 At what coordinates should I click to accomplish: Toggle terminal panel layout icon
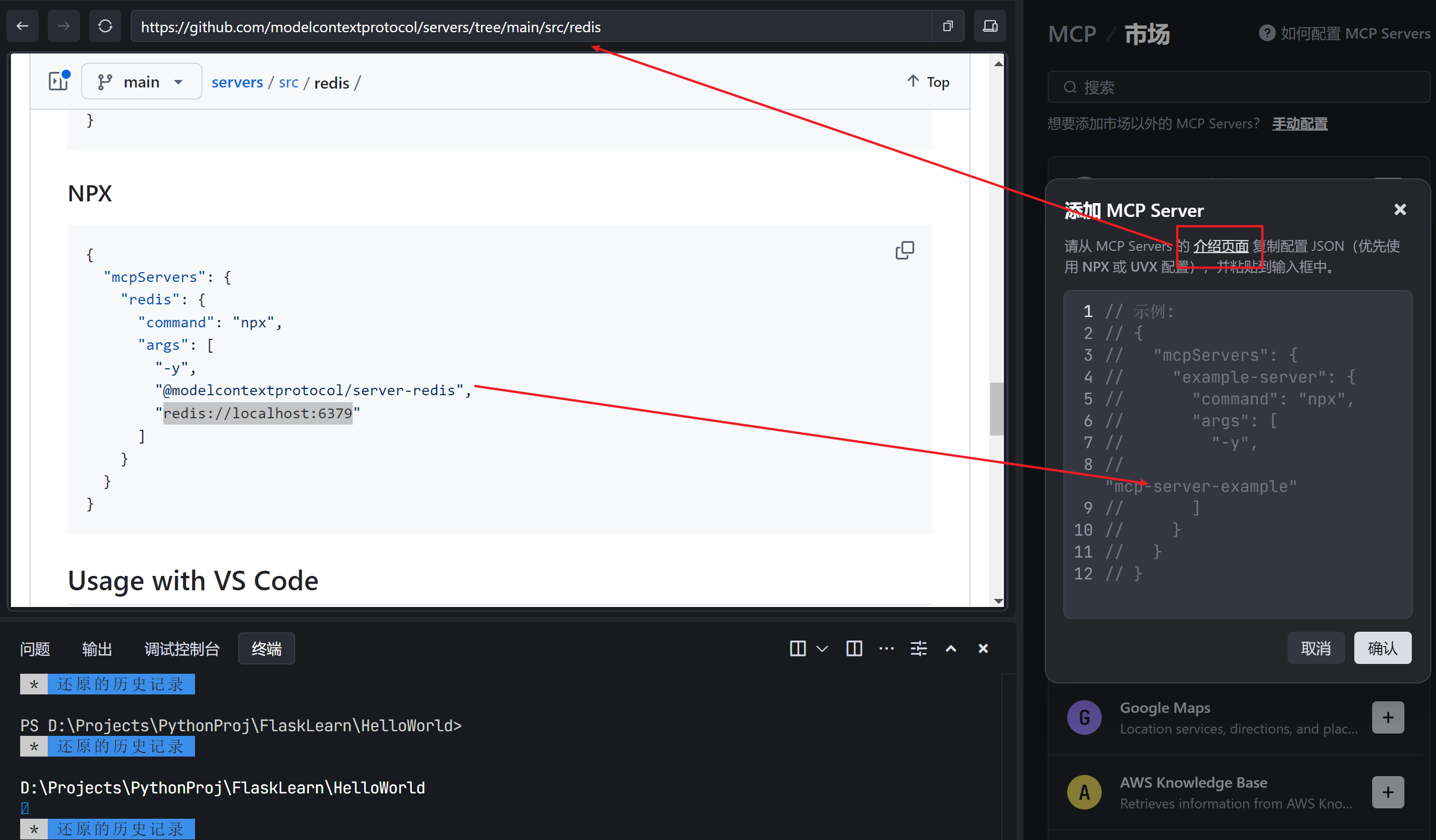click(x=854, y=648)
